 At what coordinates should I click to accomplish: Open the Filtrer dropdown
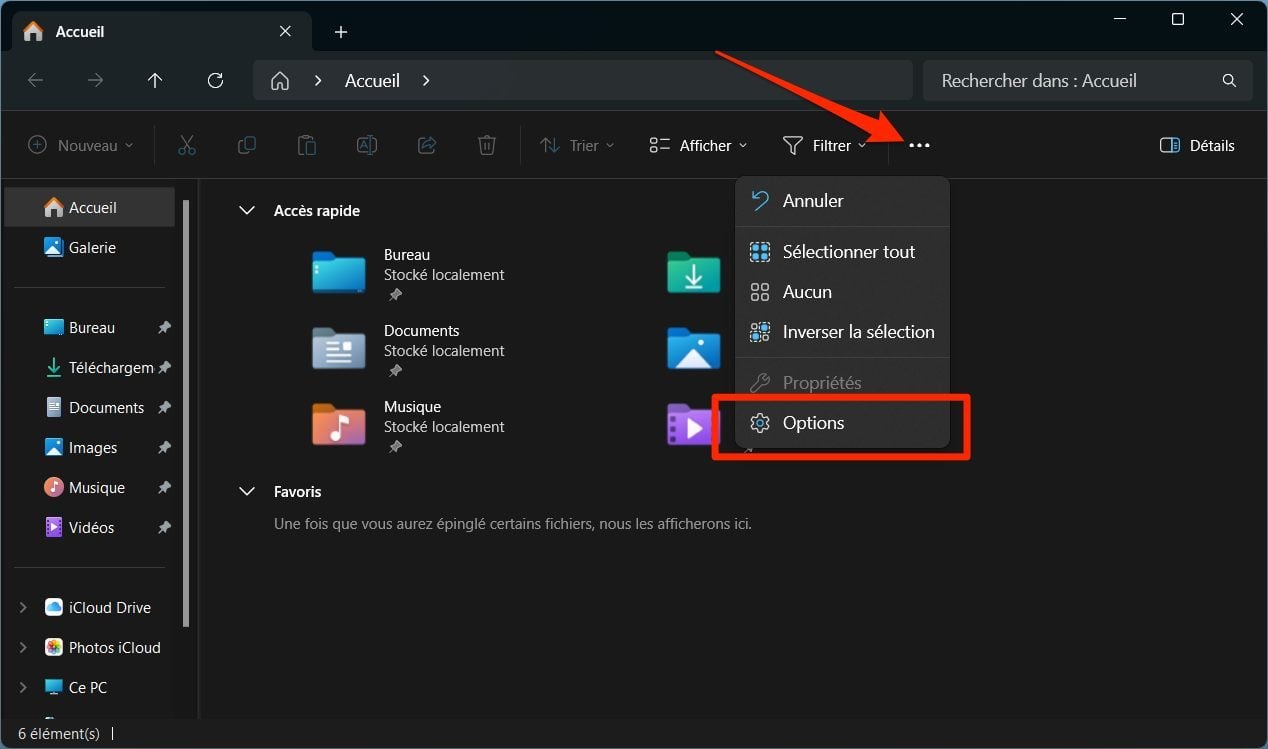tap(825, 146)
